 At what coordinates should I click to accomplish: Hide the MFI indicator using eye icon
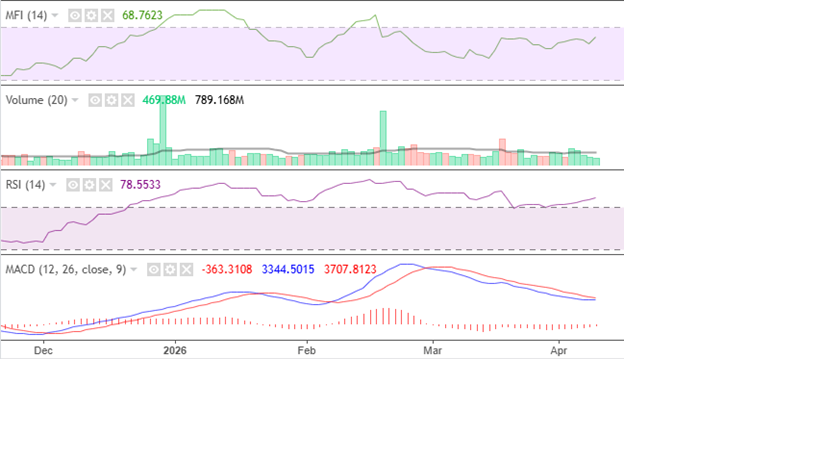pyautogui.click(x=75, y=16)
